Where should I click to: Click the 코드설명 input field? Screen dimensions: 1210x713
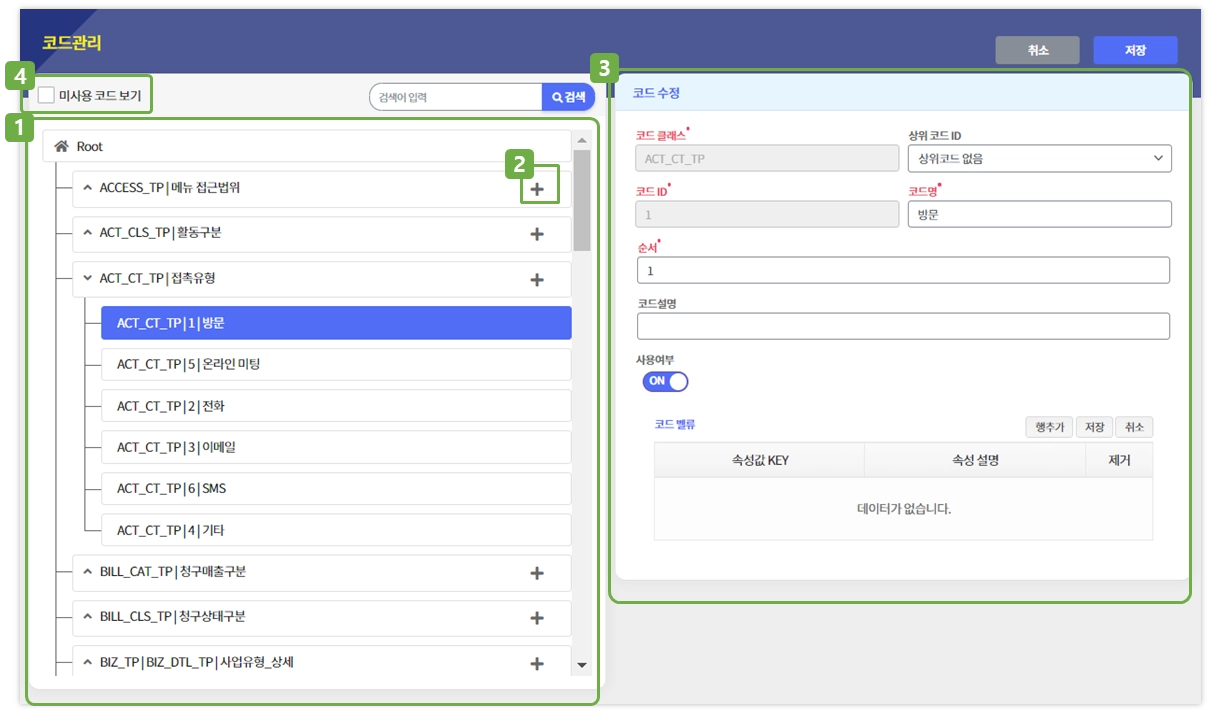coord(903,326)
